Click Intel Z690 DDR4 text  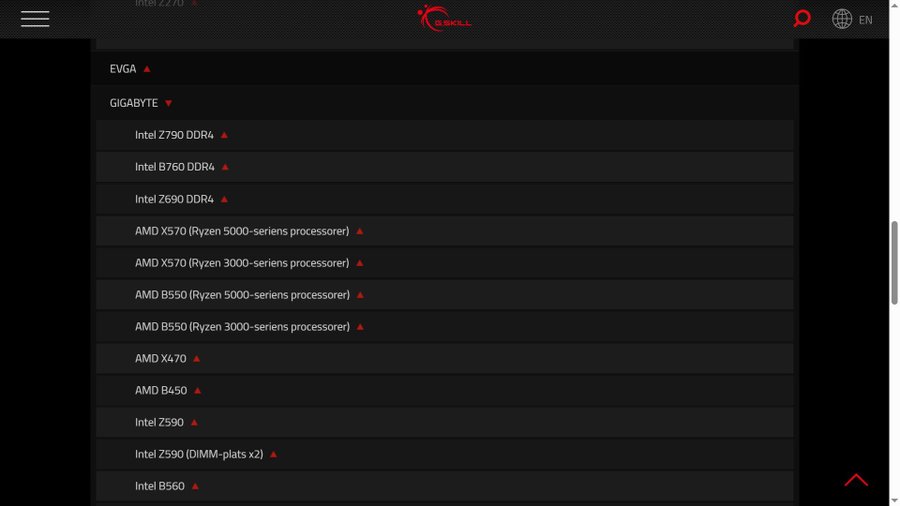click(x=174, y=199)
